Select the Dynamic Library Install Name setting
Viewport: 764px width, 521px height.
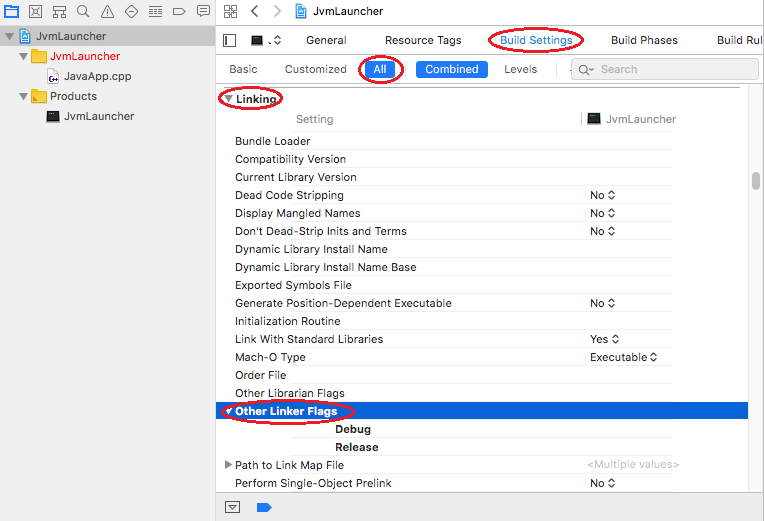coord(311,250)
